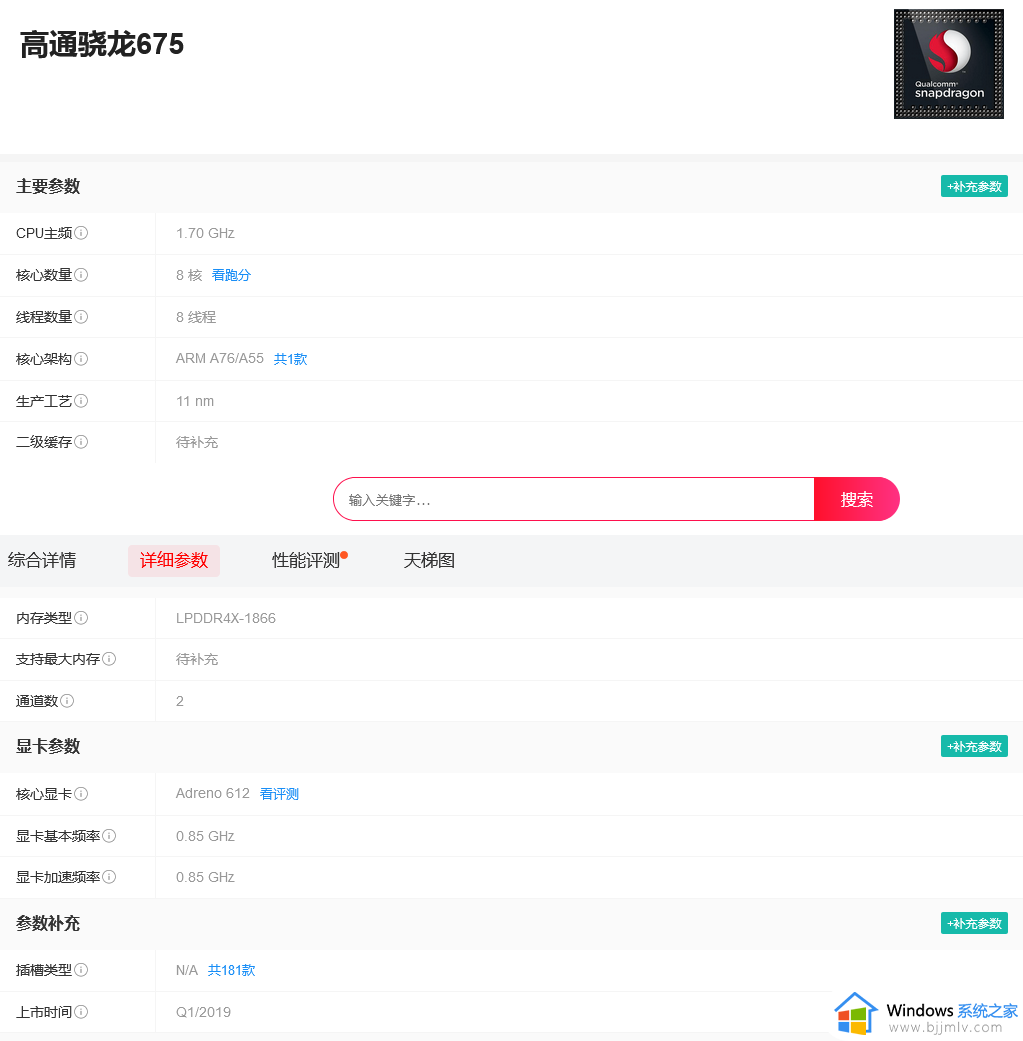Click info icon beside 核心数量
1023x1041 pixels.
pos(81,275)
